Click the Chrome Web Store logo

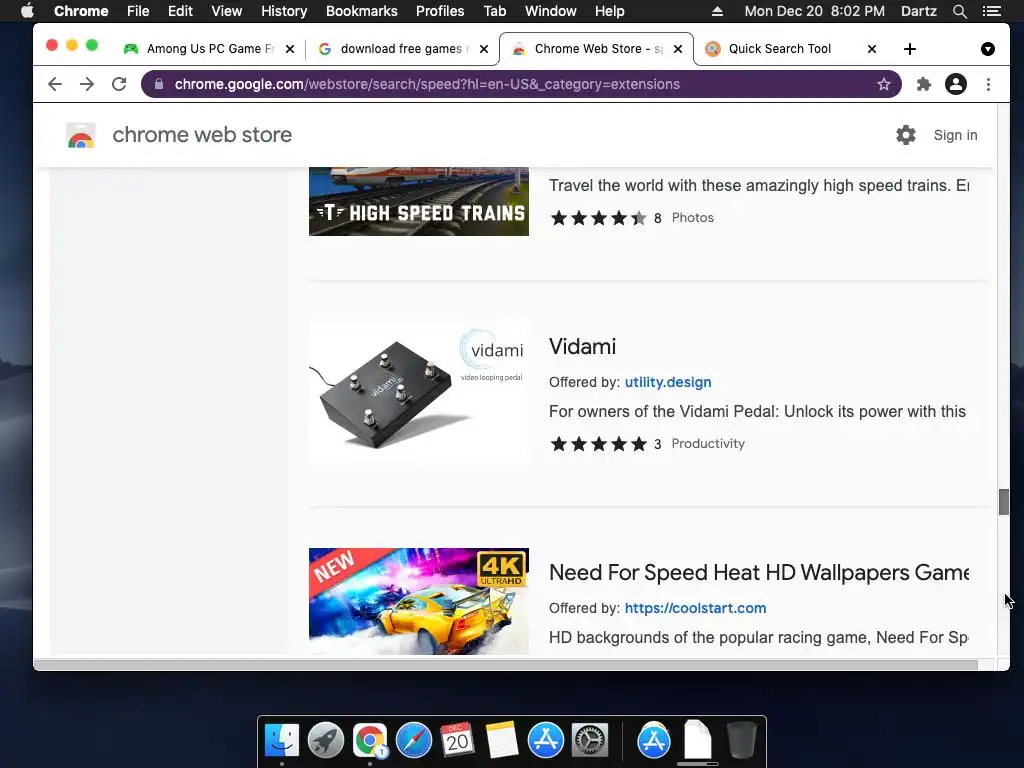click(81, 136)
